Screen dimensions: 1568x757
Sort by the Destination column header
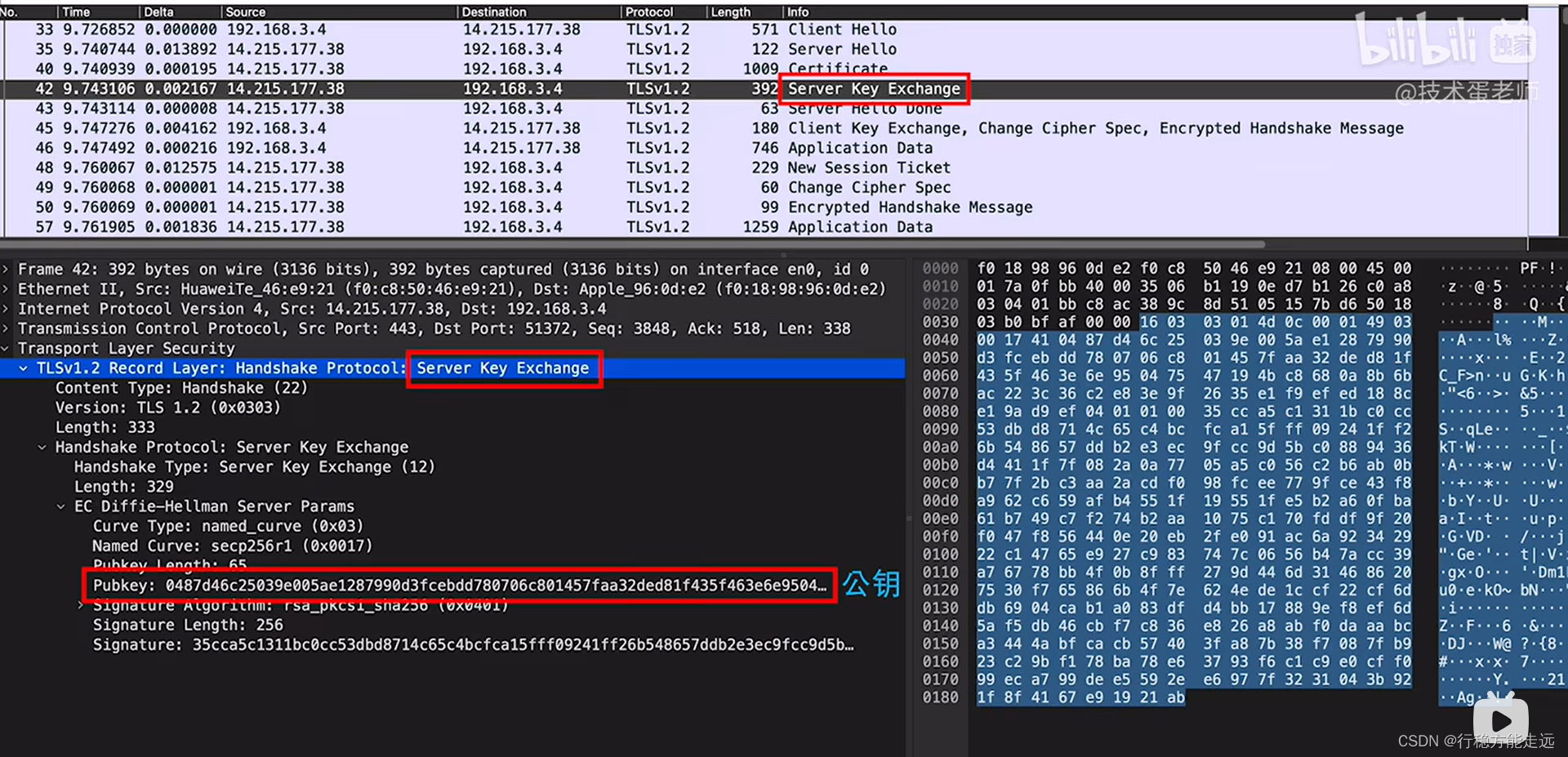click(x=538, y=11)
